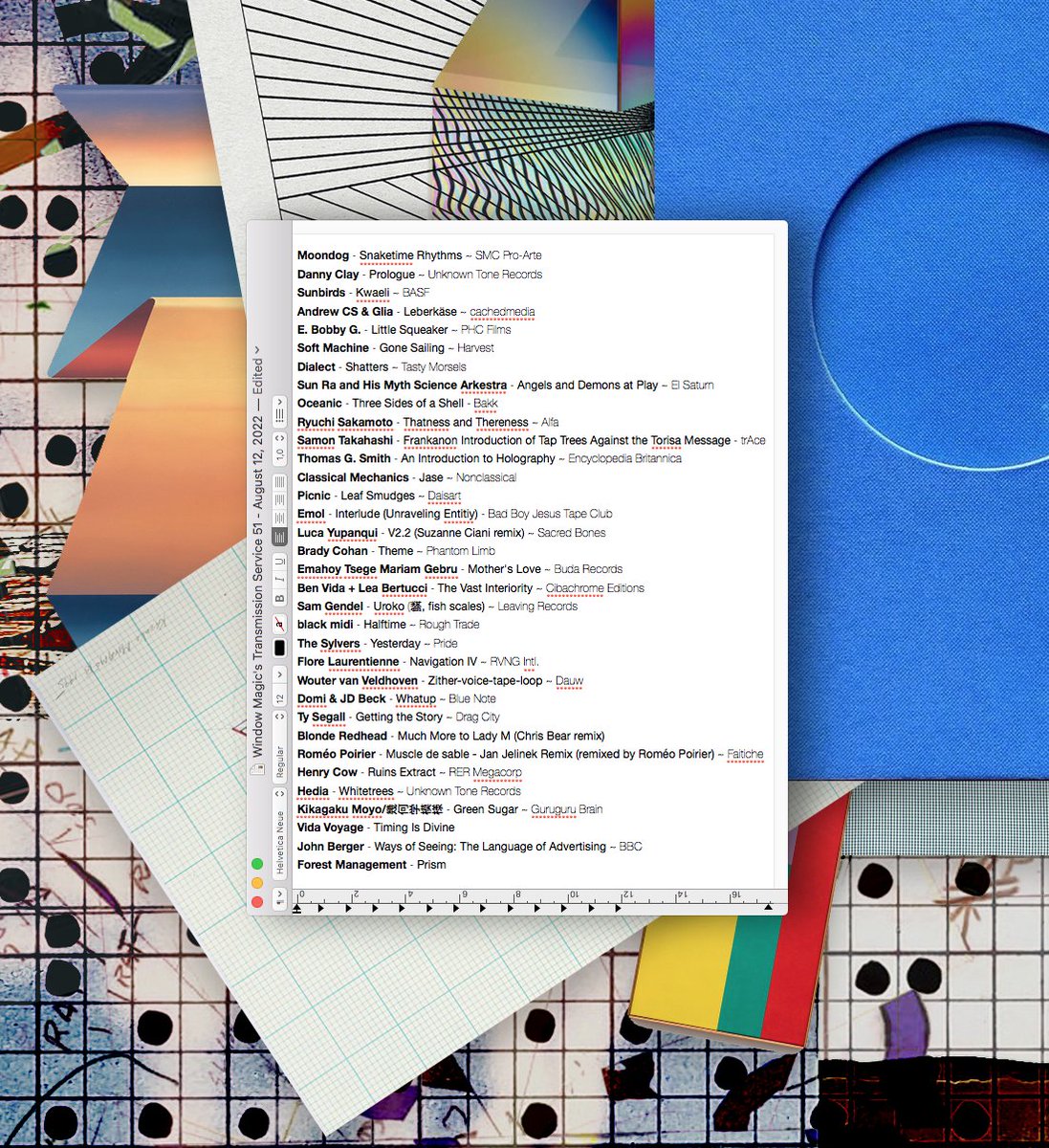Open the 1.0 line spacing dropdown
The width and height of the screenshot is (1049, 1148).
click(279, 448)
